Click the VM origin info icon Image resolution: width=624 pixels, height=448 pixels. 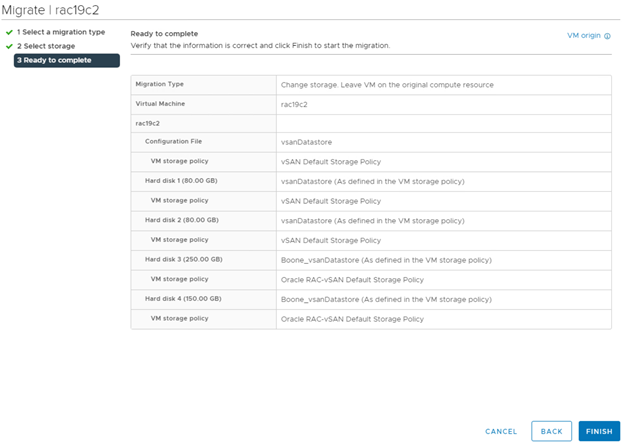point(608,35)
